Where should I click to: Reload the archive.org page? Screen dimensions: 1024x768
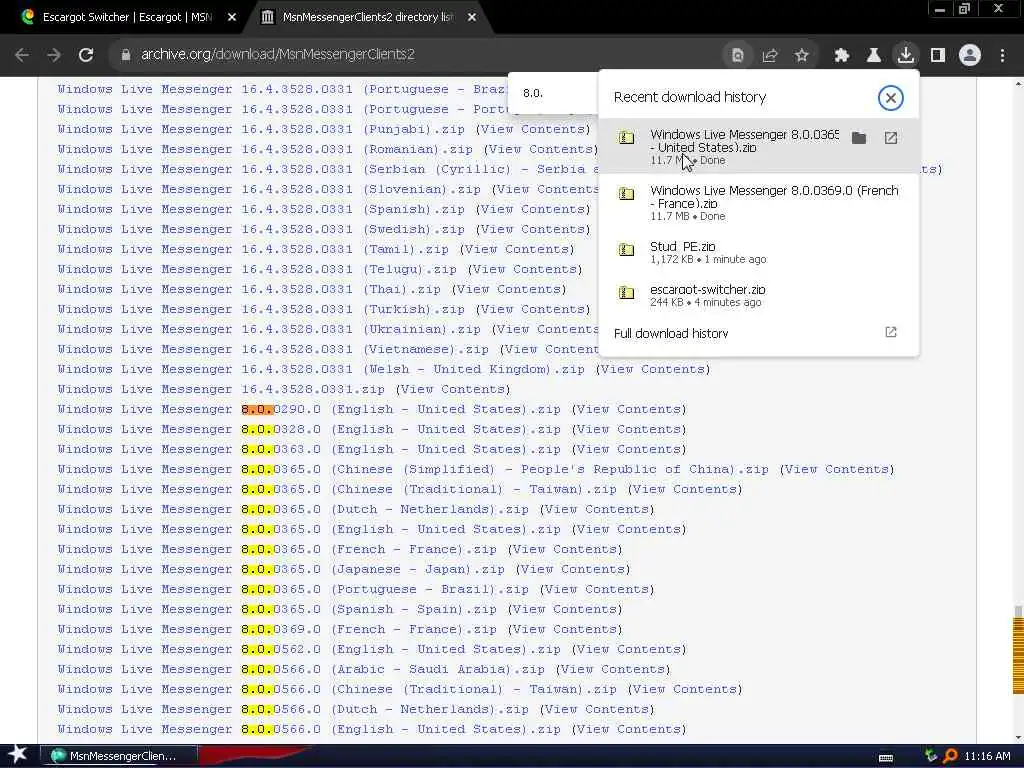(x=86, y=55)
